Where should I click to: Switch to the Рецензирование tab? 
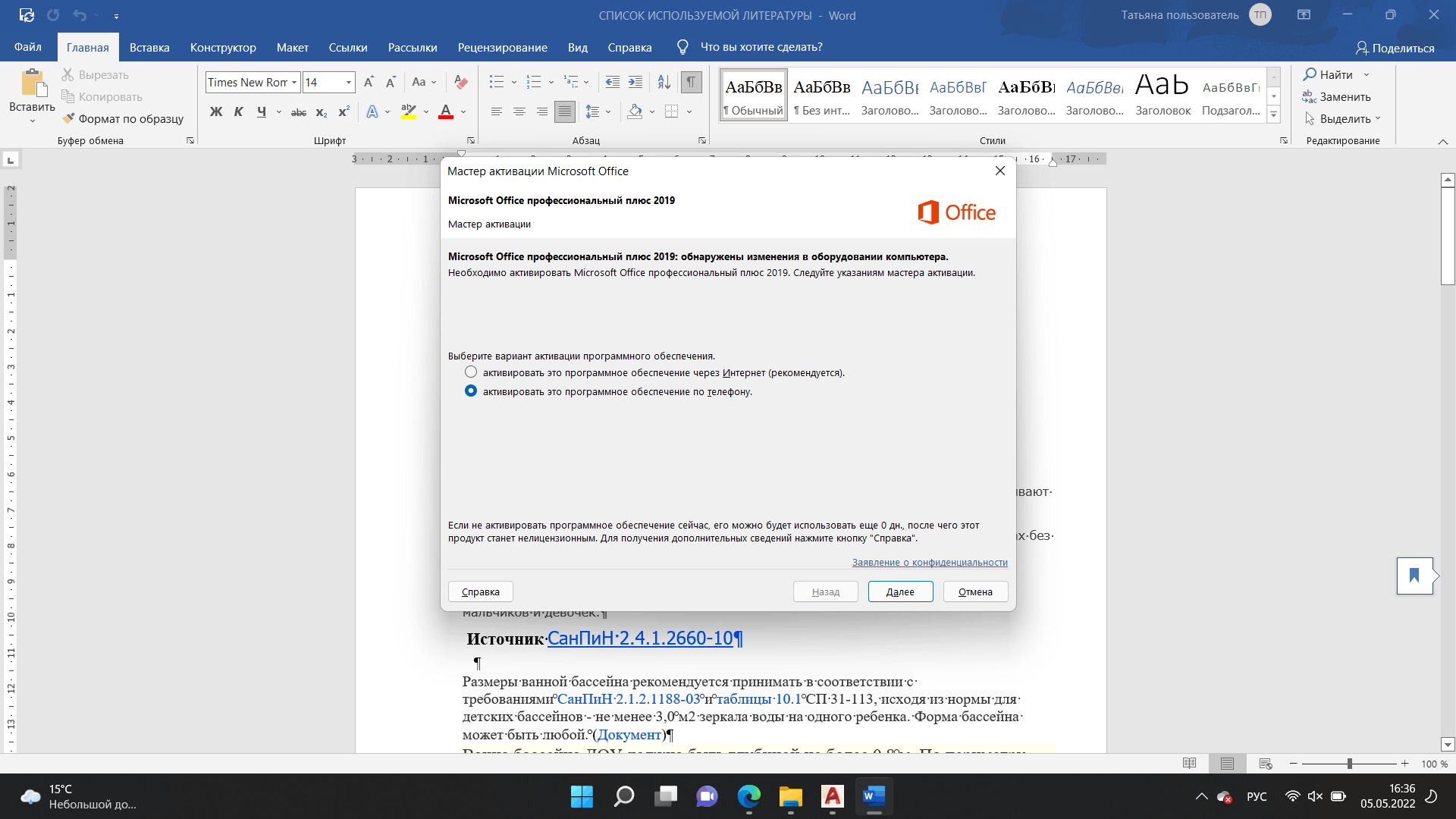coord(502,47)
